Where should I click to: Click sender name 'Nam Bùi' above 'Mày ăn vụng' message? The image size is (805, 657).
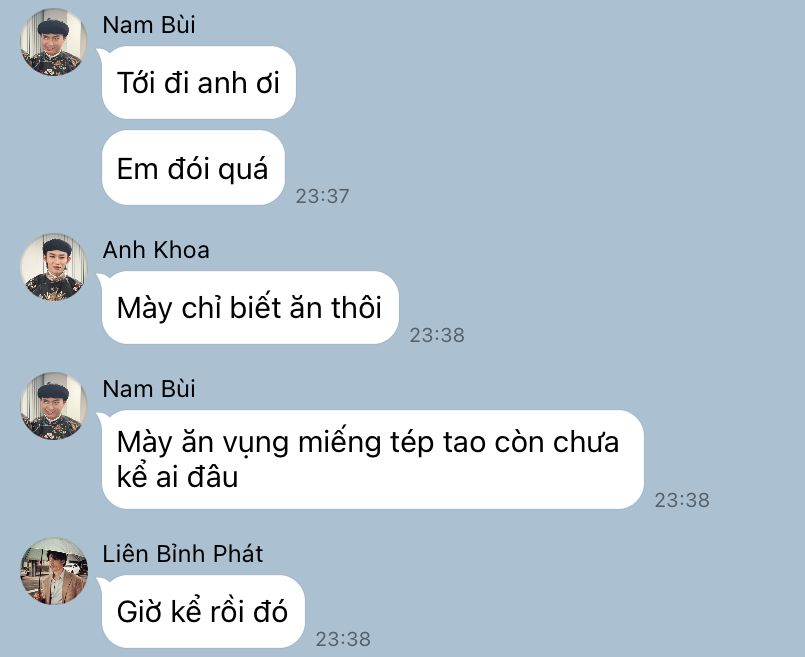click(x=149, y=389)
